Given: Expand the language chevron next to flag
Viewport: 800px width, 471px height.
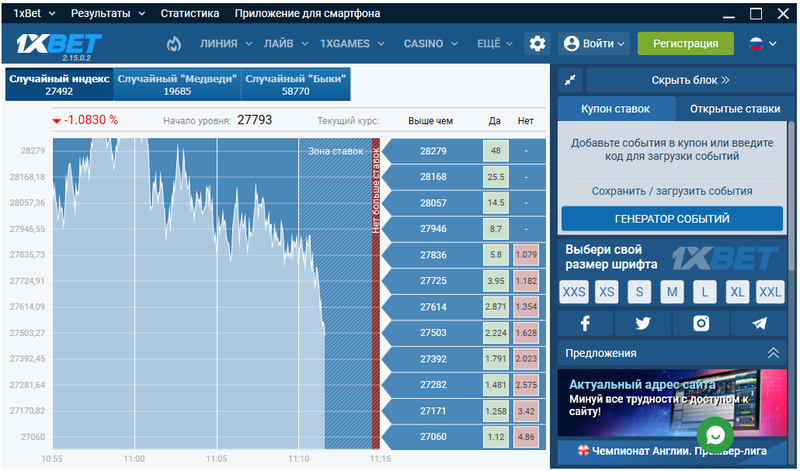Looking at the screenshot, I should tap(773, 44).
